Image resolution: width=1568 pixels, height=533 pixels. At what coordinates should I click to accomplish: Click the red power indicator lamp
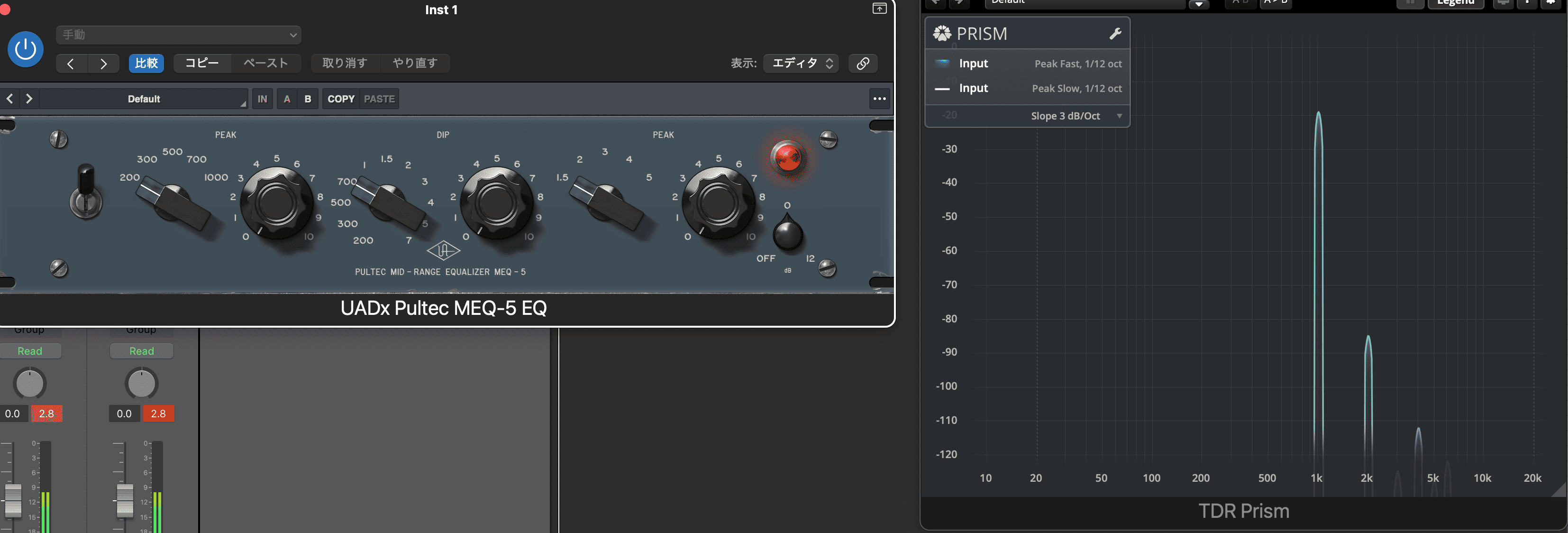click(788, 158)
